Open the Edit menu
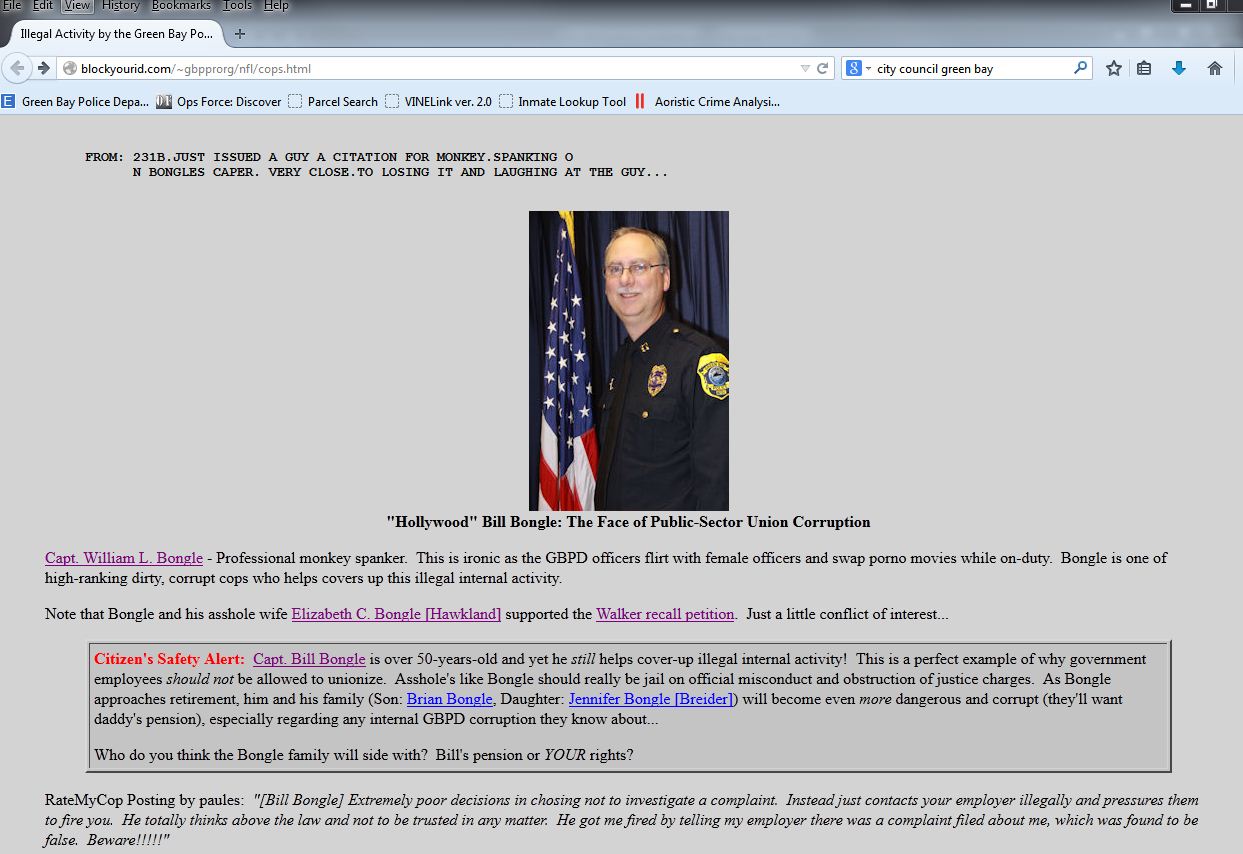This screenshot has height=854, width=1243. coord(42,6)
